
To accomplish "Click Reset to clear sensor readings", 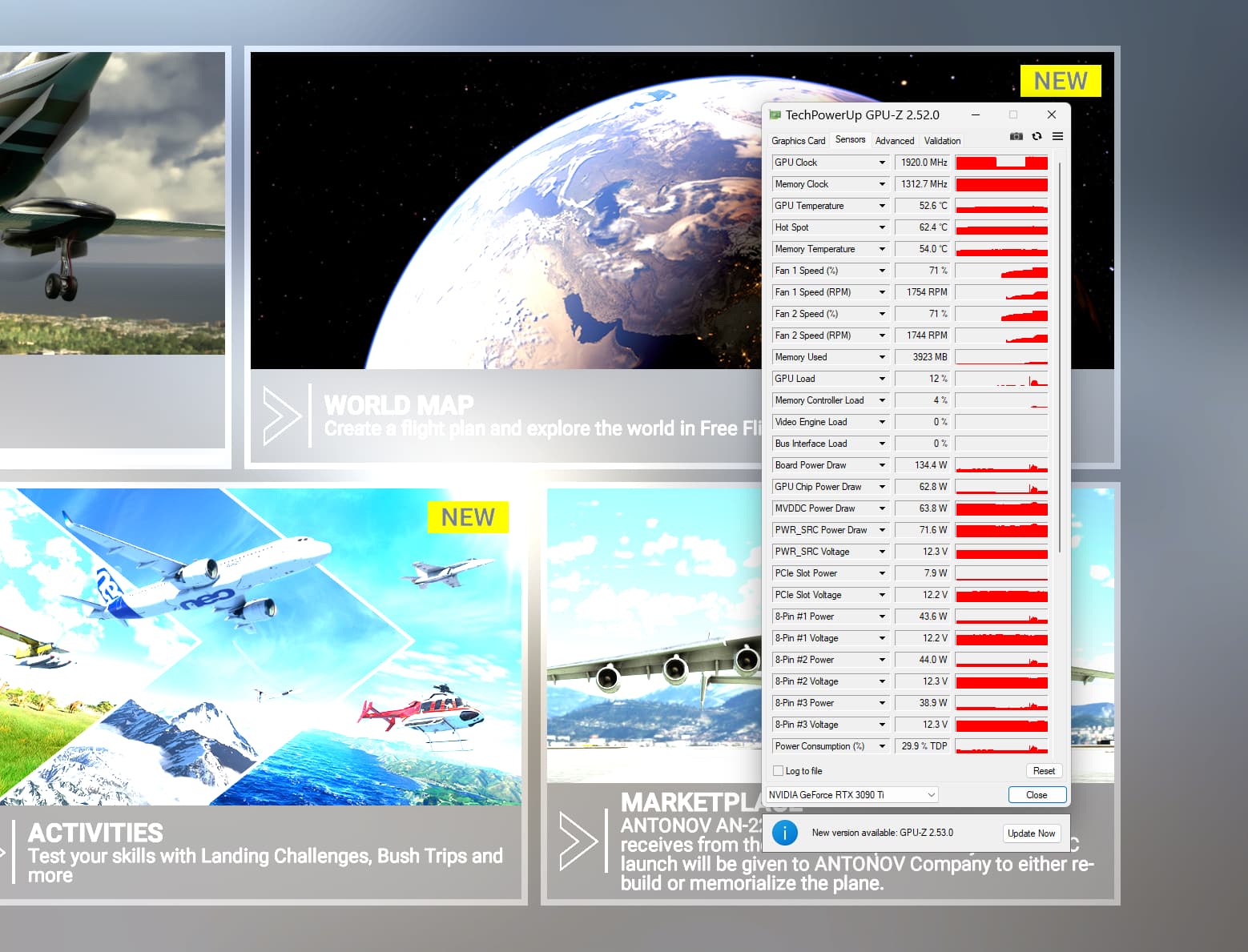I will tap(1044, 770).
